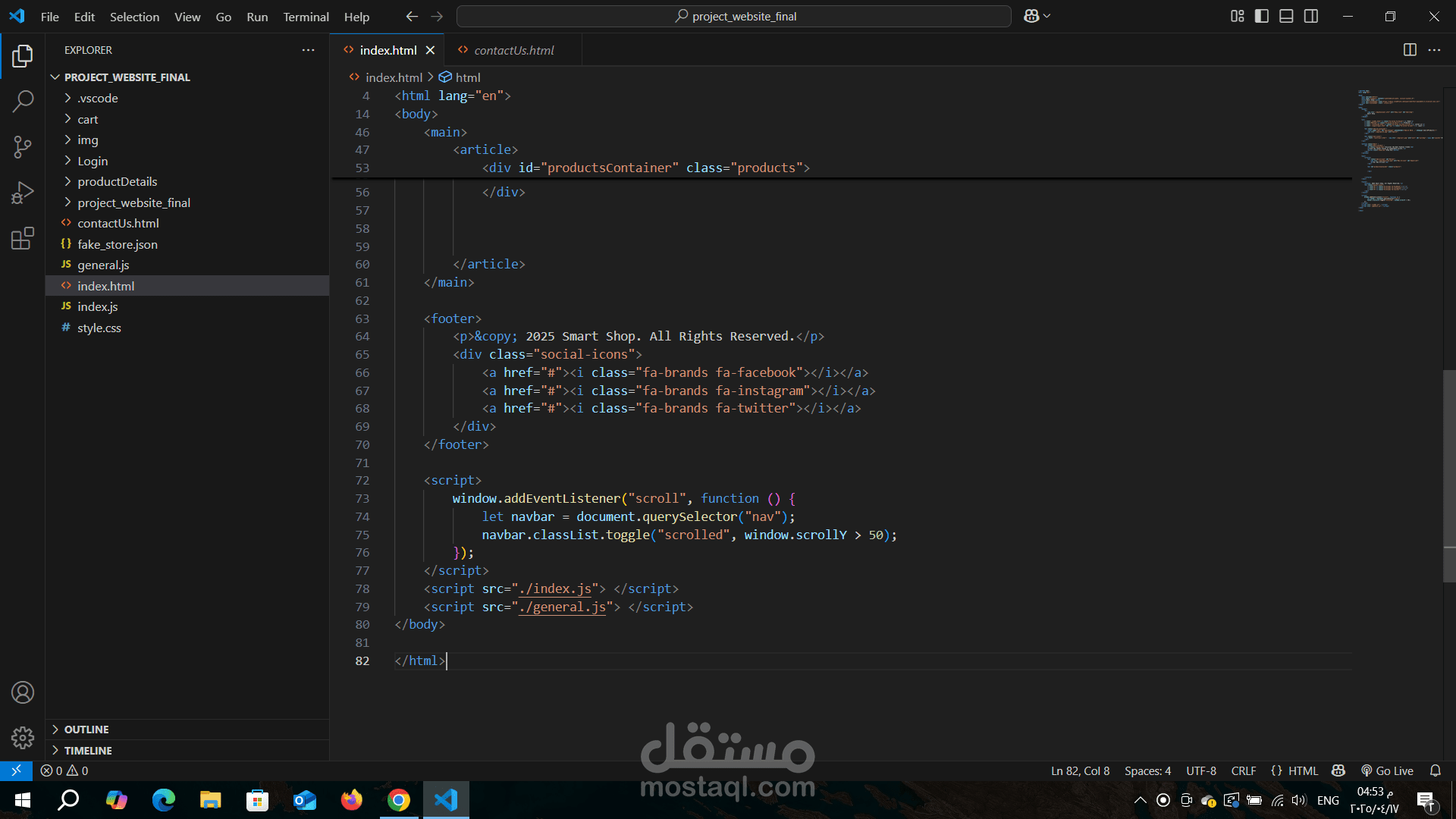
Task: Toggle the bottom panel visibility
Action: pyautogui.click(x=1286, y=16)
